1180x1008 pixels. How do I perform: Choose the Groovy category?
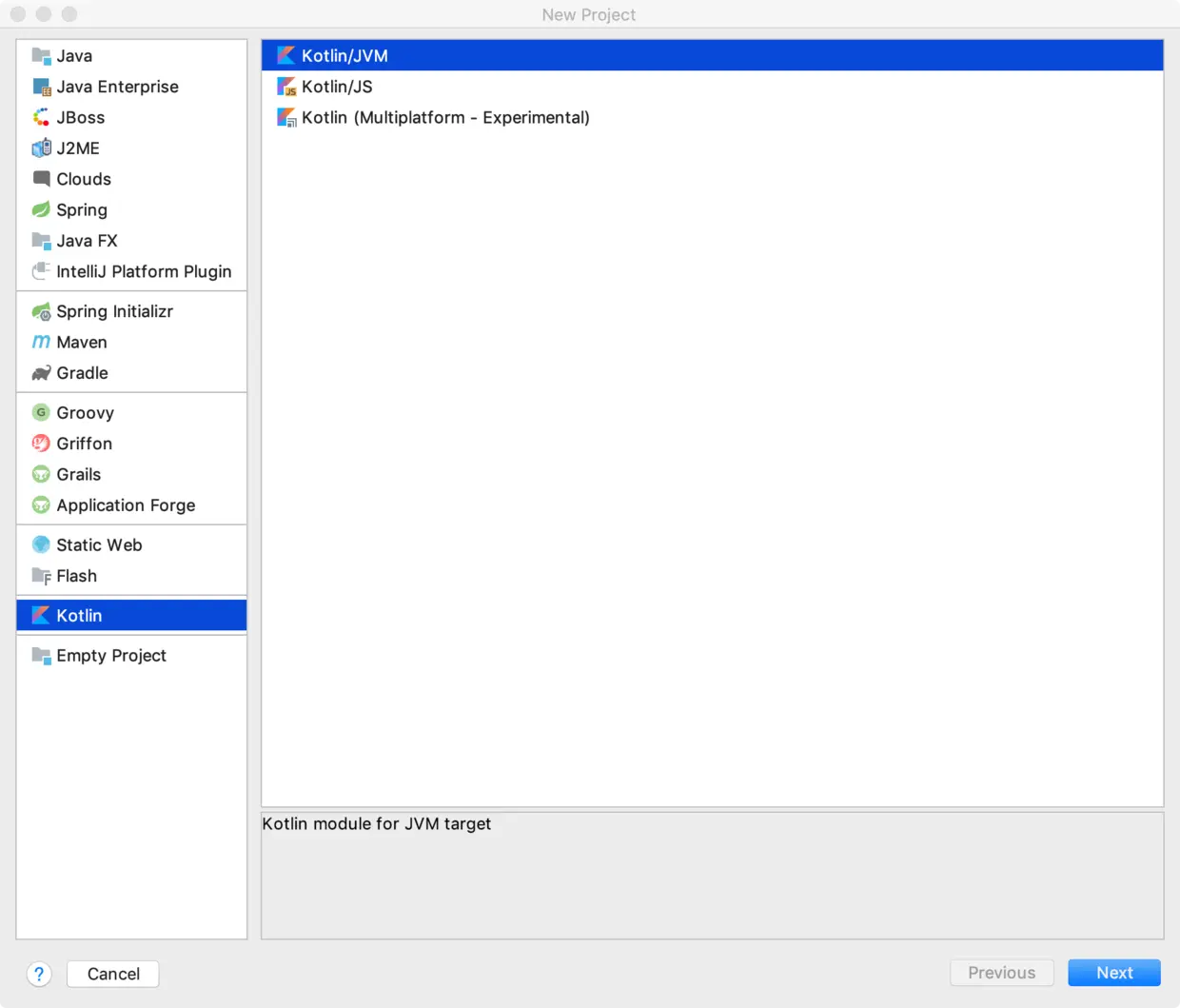[x=131, y=412]
